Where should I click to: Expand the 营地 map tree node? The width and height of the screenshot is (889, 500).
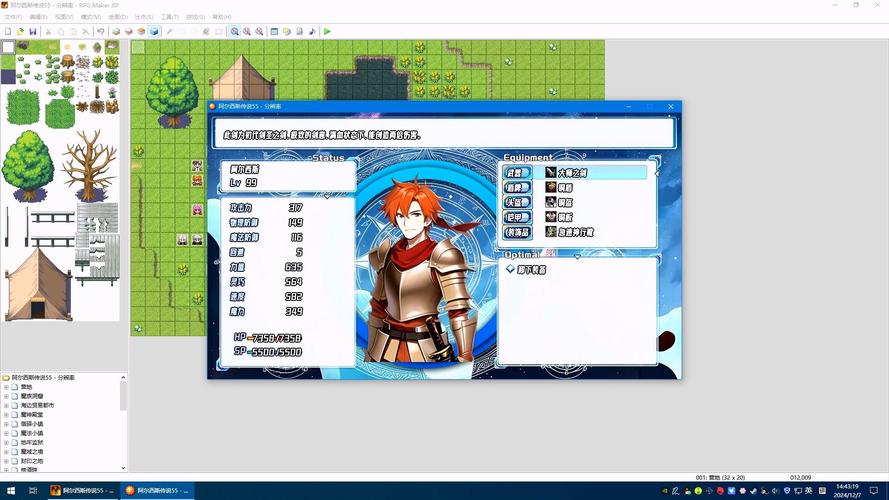point(6,387)
